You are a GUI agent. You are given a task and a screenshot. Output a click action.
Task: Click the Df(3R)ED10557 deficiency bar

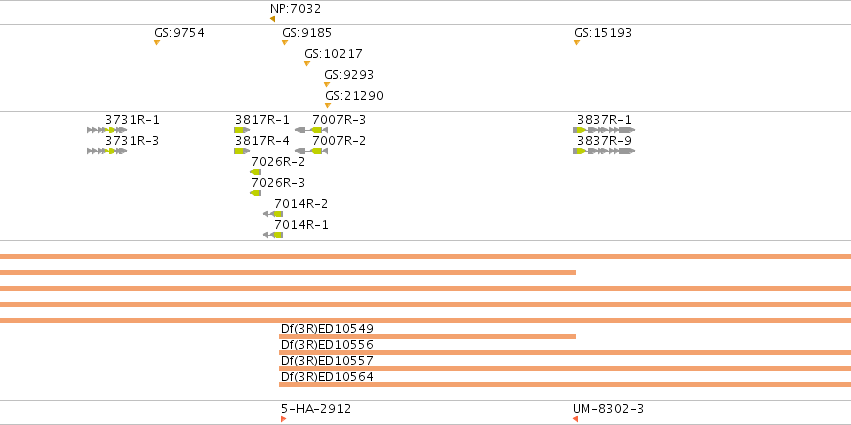coord(565,369)
